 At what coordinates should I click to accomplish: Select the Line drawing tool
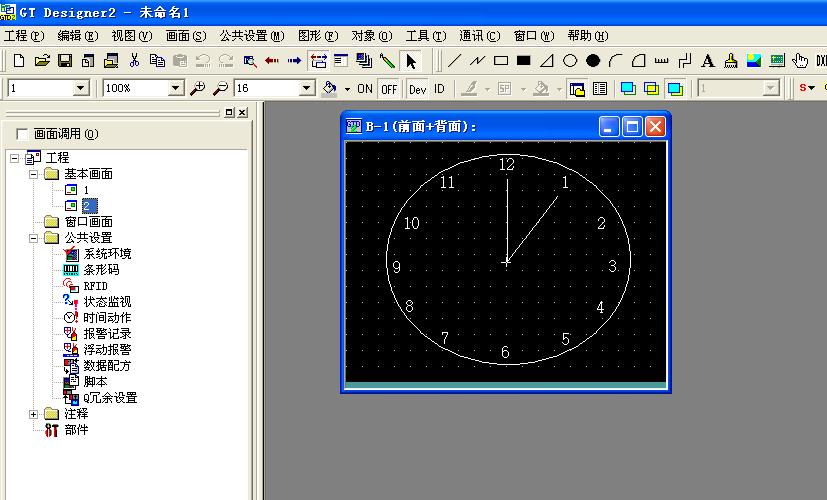[454, 61]
